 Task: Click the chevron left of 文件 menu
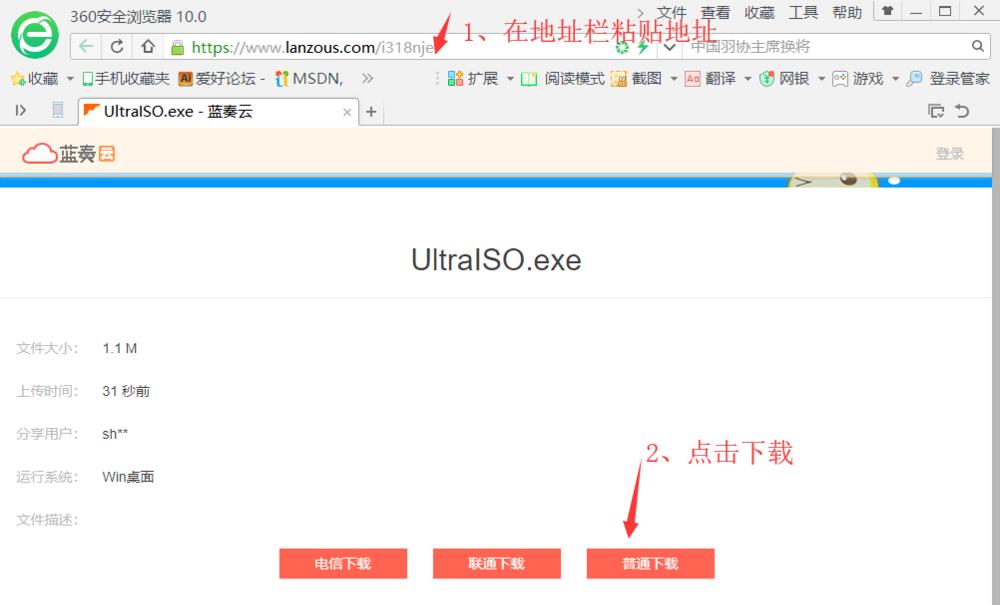[641, 13]
